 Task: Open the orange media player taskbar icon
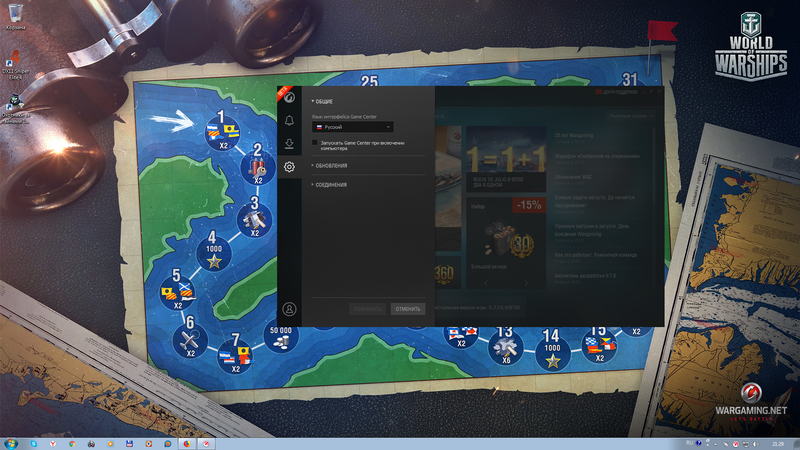pyautogui.click(x=110, y=444)
